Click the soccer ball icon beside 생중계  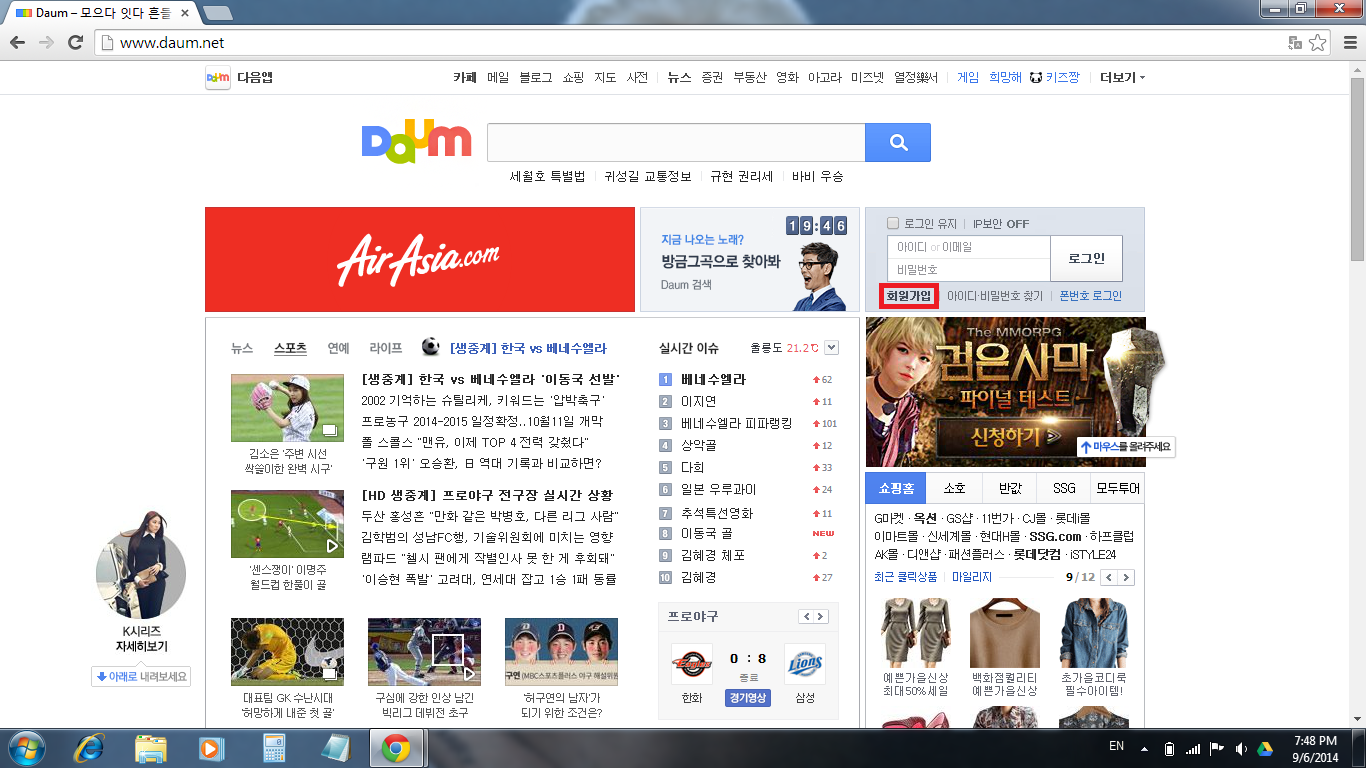[431, 347]
